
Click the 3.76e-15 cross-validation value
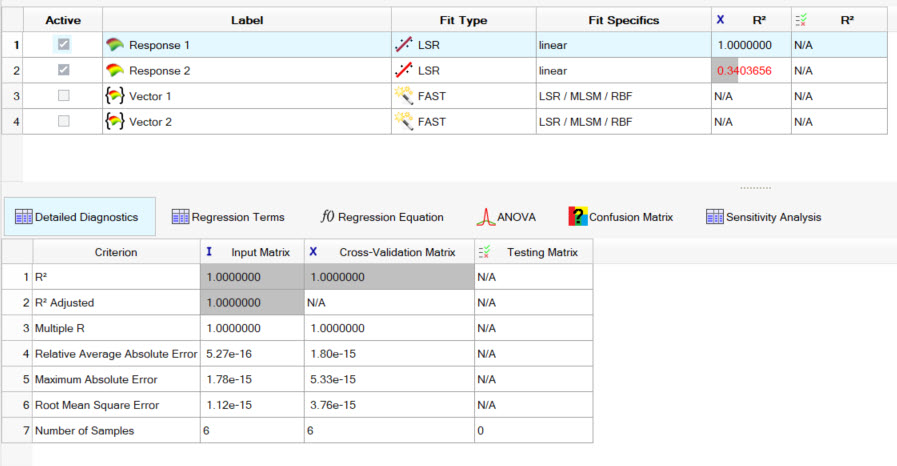pyautogui.click(x=333, y=405)
